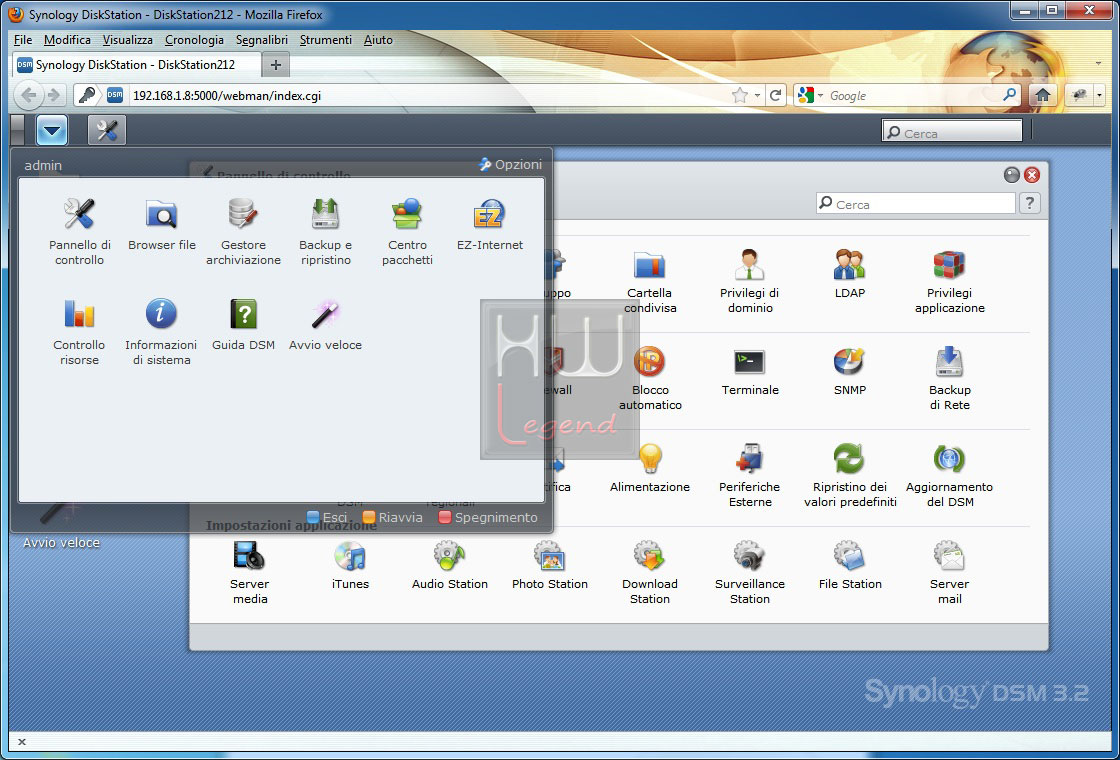This screenshot has width=1120, height=760.
Task: Open the Visualizza menu
Action: (x=128, y=40)
